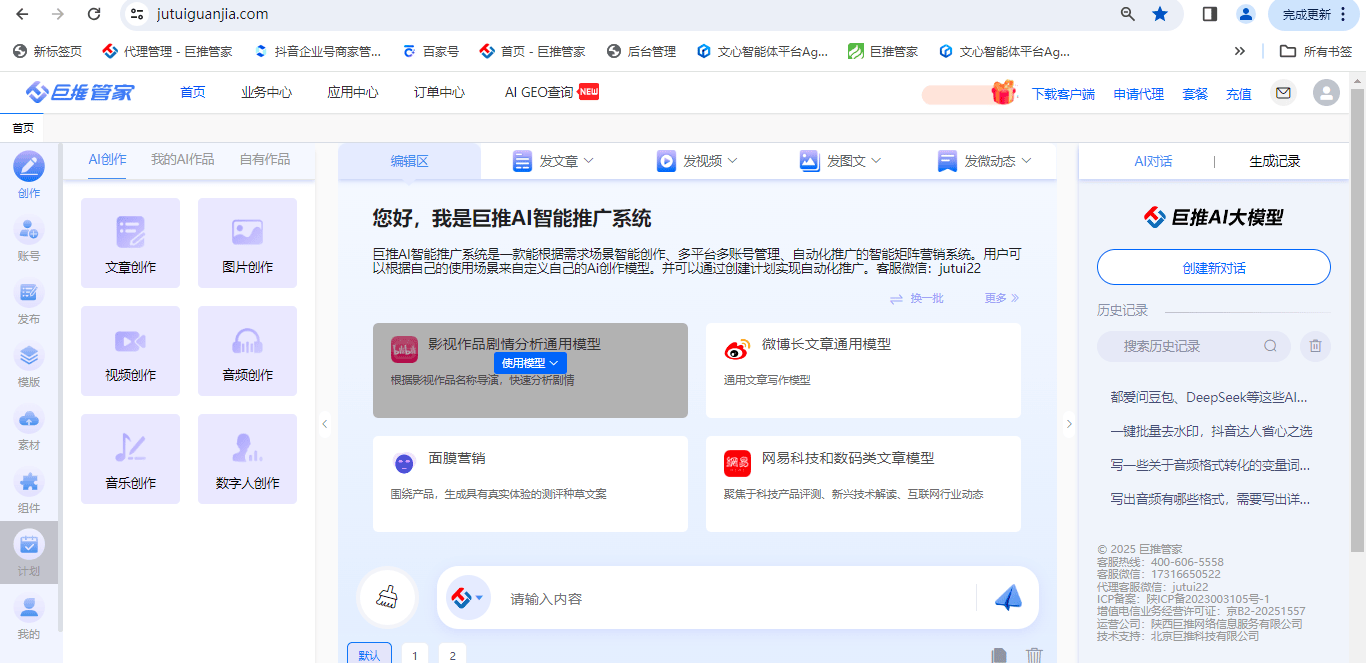Open the 创作 sidebar icon
The height and width of the screenshot is (663, 1366).
click(x=29, y=167)
